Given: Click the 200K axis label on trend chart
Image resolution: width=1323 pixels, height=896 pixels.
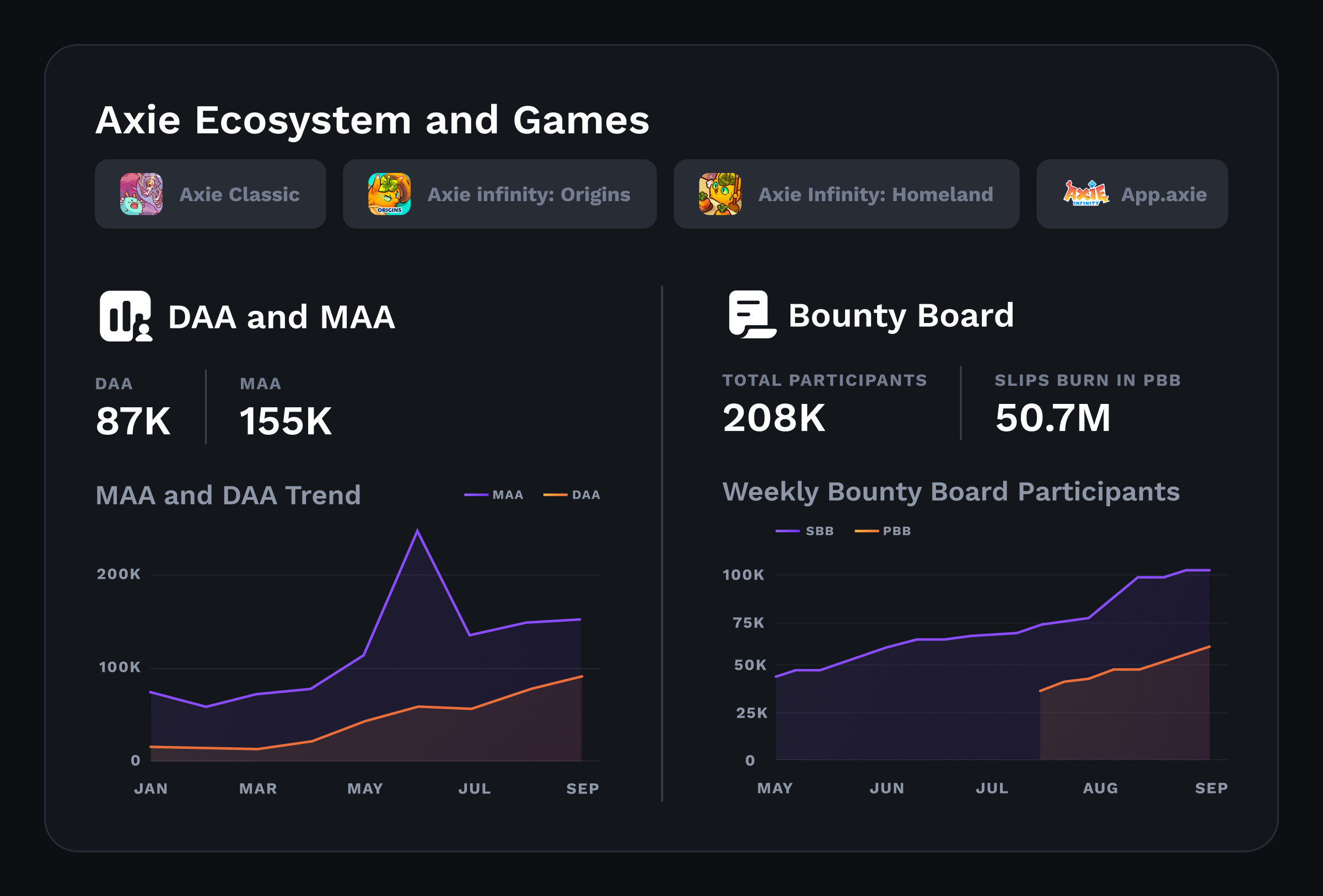Looking at the screenshot, I should pyautogui.click(x=119, y=574).
